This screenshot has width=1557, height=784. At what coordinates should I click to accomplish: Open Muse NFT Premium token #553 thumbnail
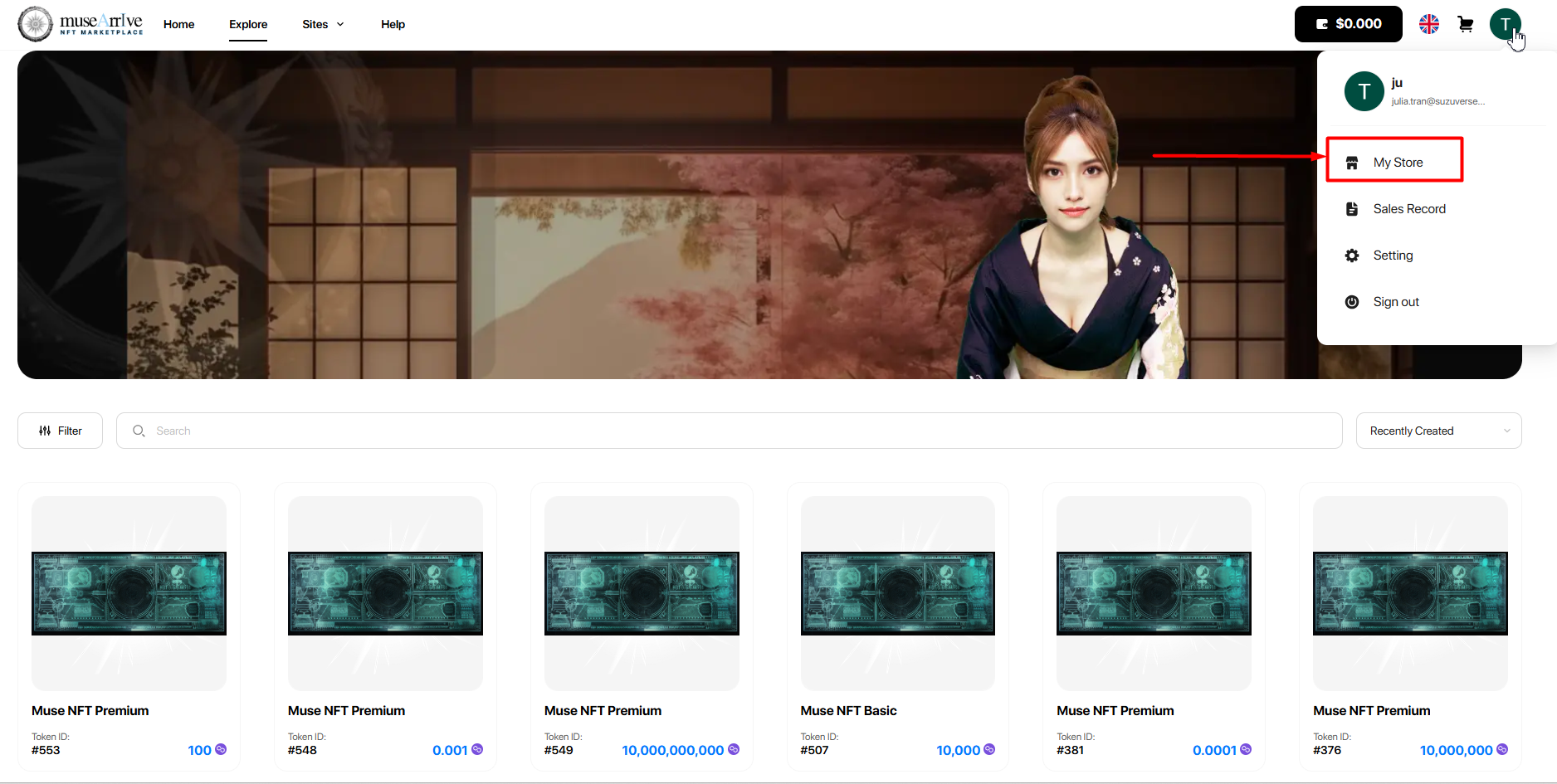coord(129,593)
